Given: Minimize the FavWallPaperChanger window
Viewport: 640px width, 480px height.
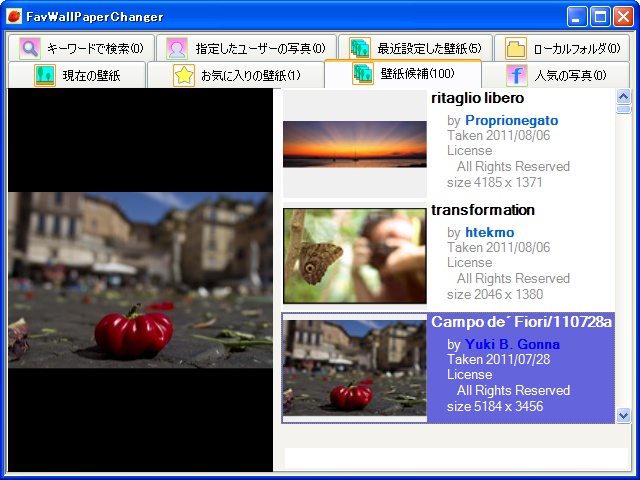Looking at the screenshot, I should pyautogui.click(x=577, y=17).
